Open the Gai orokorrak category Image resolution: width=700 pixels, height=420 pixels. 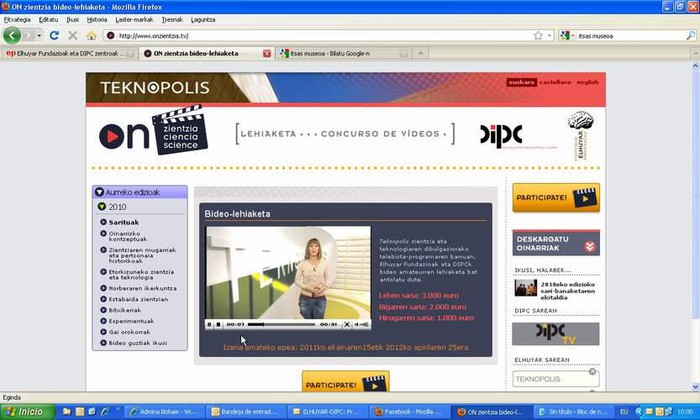129,332
